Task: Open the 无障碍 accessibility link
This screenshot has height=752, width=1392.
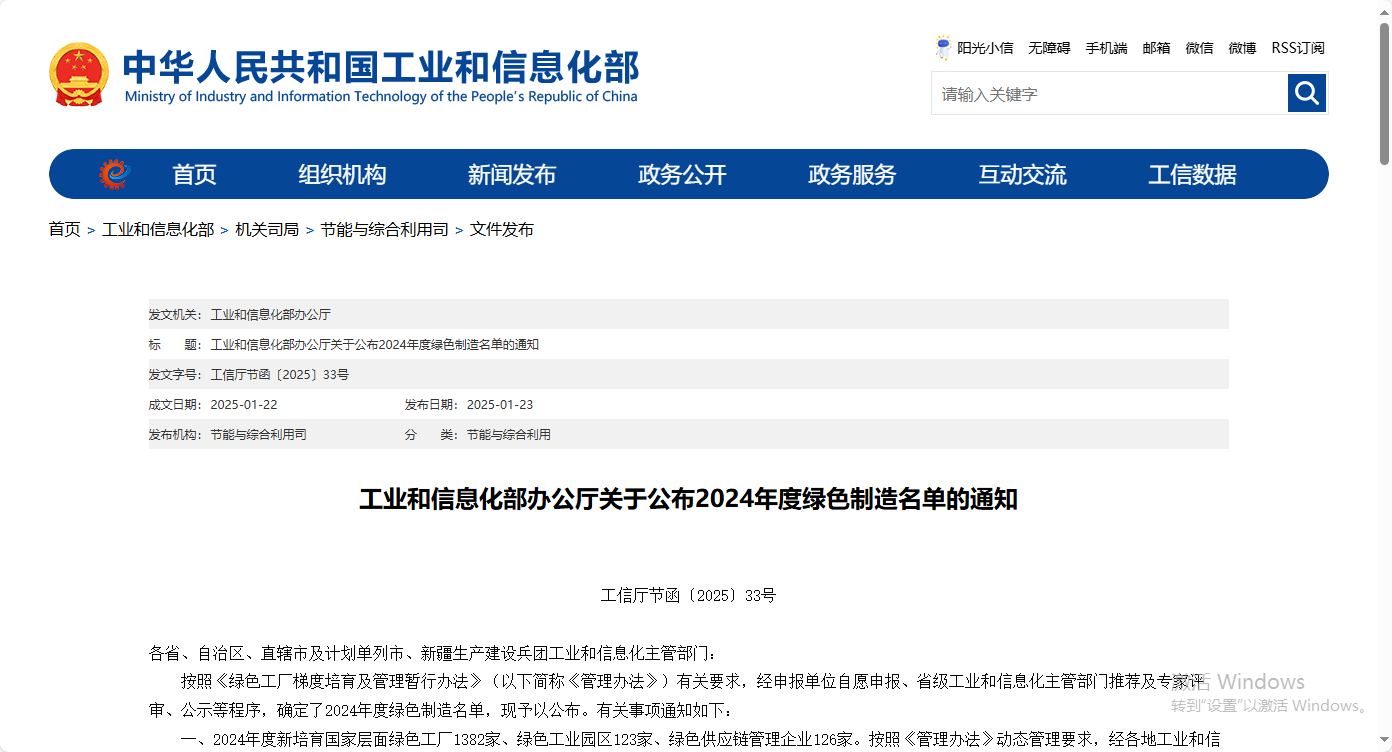Action: click(1049, 48)
